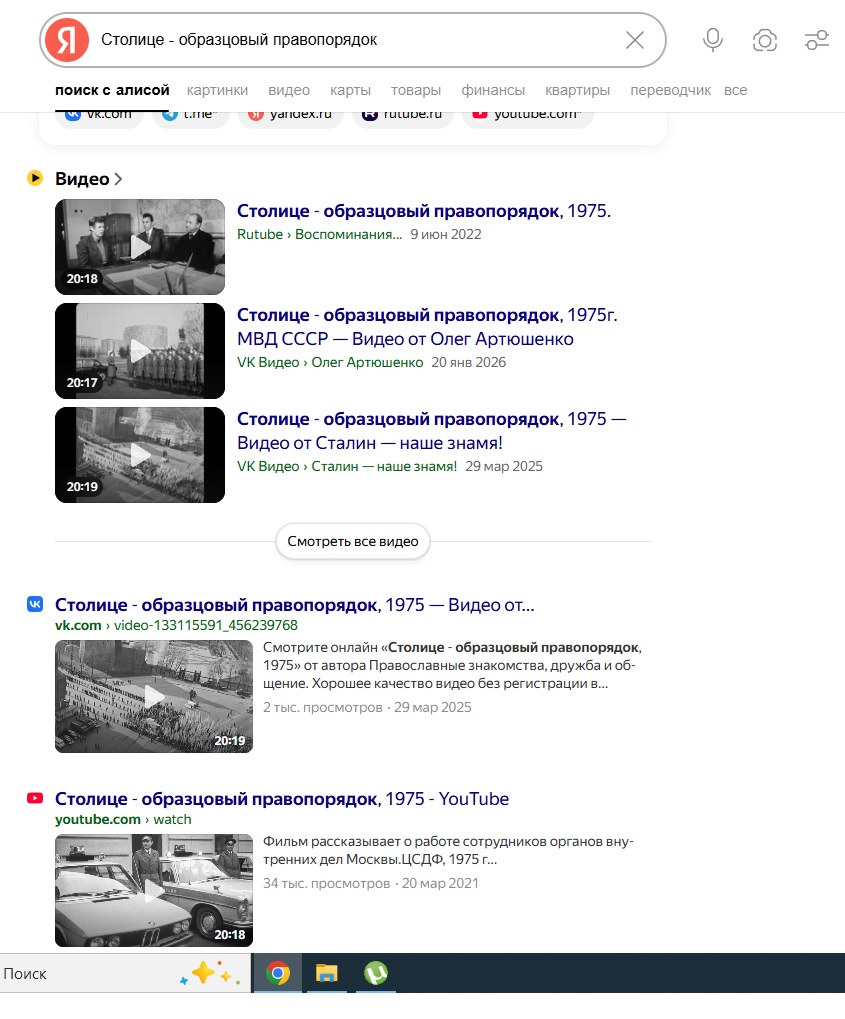
Task: Switch to the картинки tab
Action: click(x=217, y=90)
